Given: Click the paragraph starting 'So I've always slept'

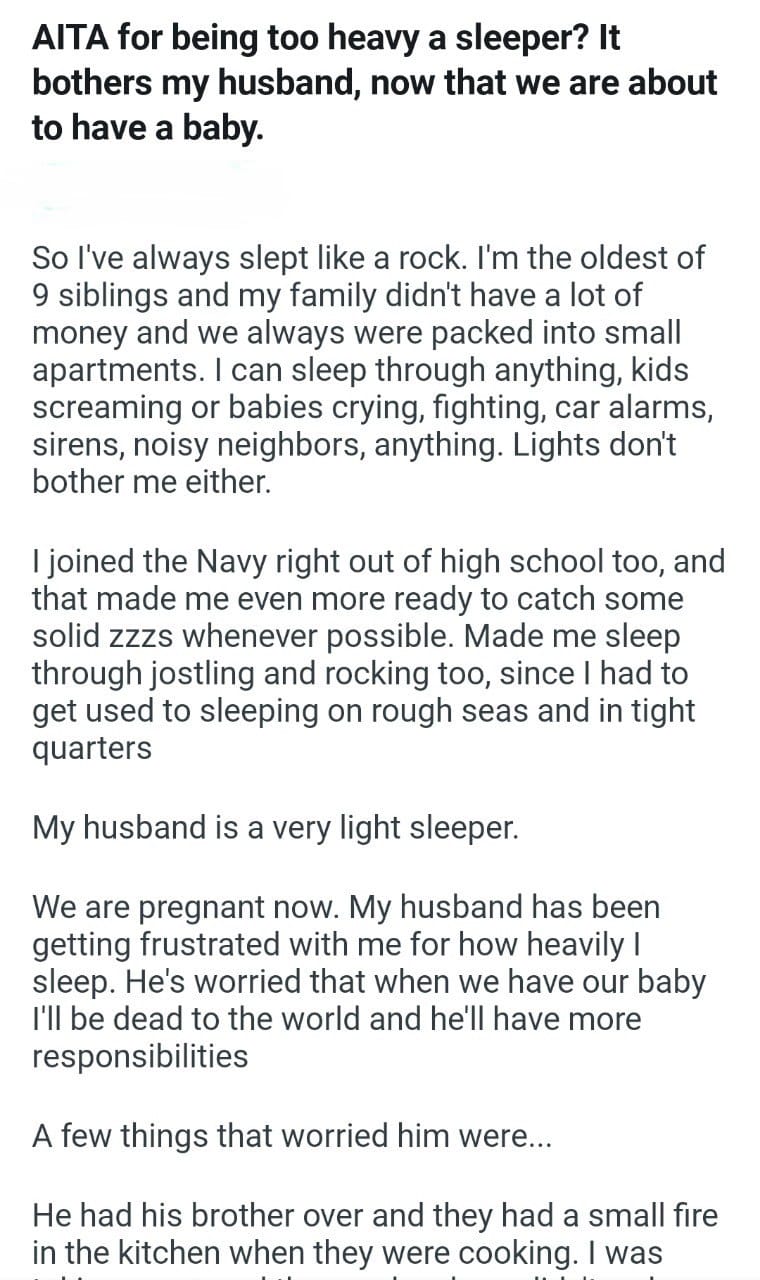Looking at the screenshot, I should 368,370.
